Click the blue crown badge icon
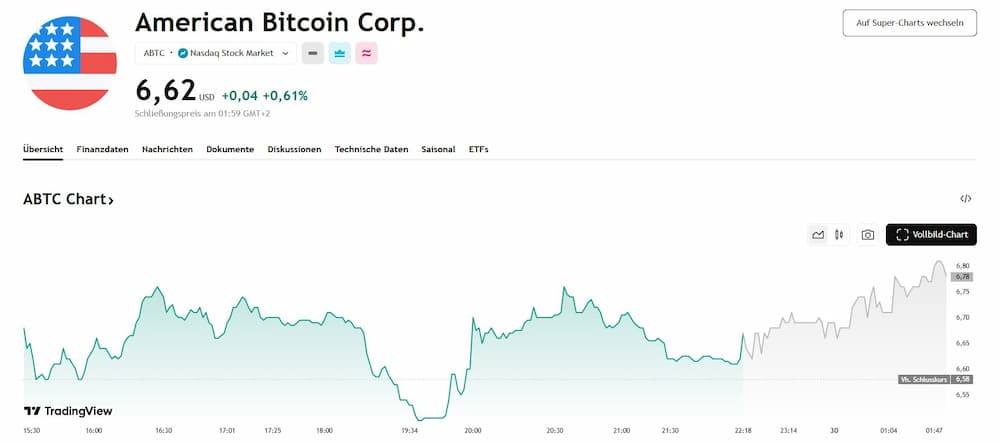Image resolution: width=1000 pixels, height=443 pixels. (340, 53)
